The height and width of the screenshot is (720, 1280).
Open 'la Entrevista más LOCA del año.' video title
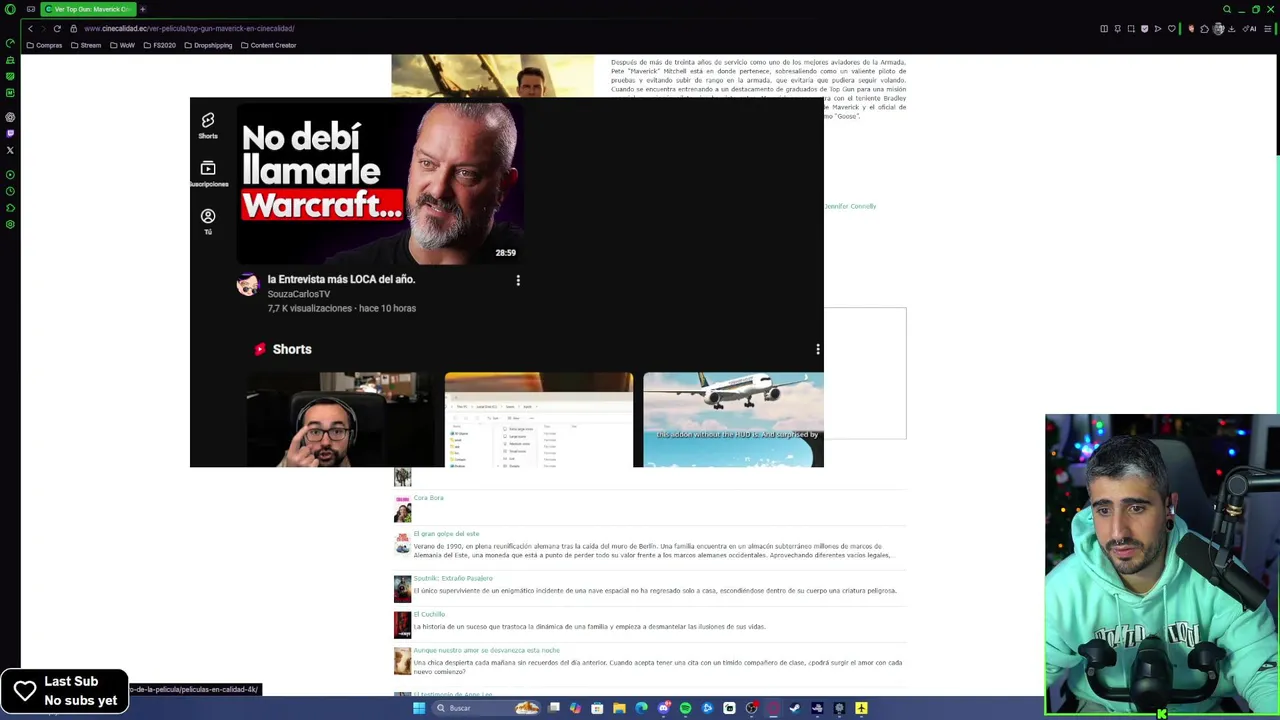341,279
